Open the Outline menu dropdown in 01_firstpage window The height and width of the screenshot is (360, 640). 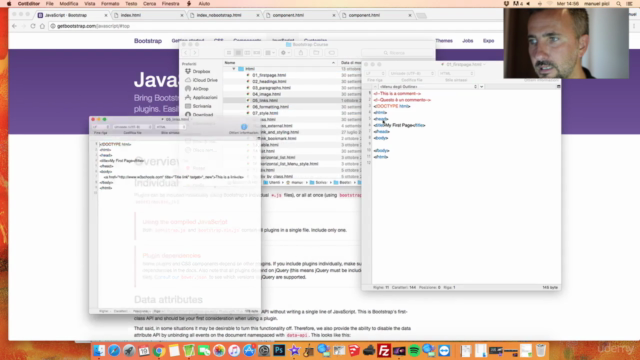click(428, 87)
